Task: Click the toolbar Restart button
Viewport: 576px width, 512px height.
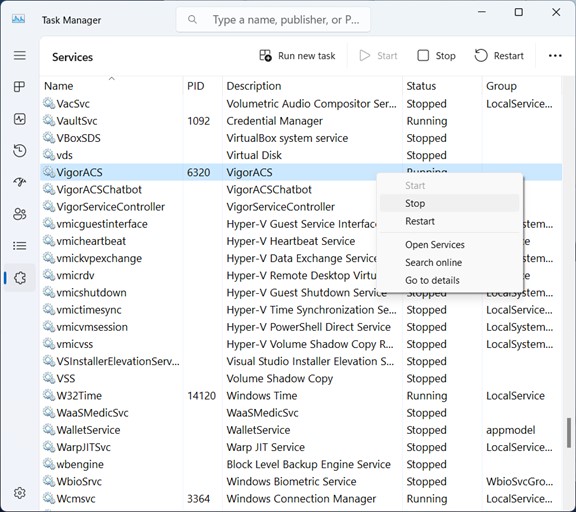Action: 499,56
